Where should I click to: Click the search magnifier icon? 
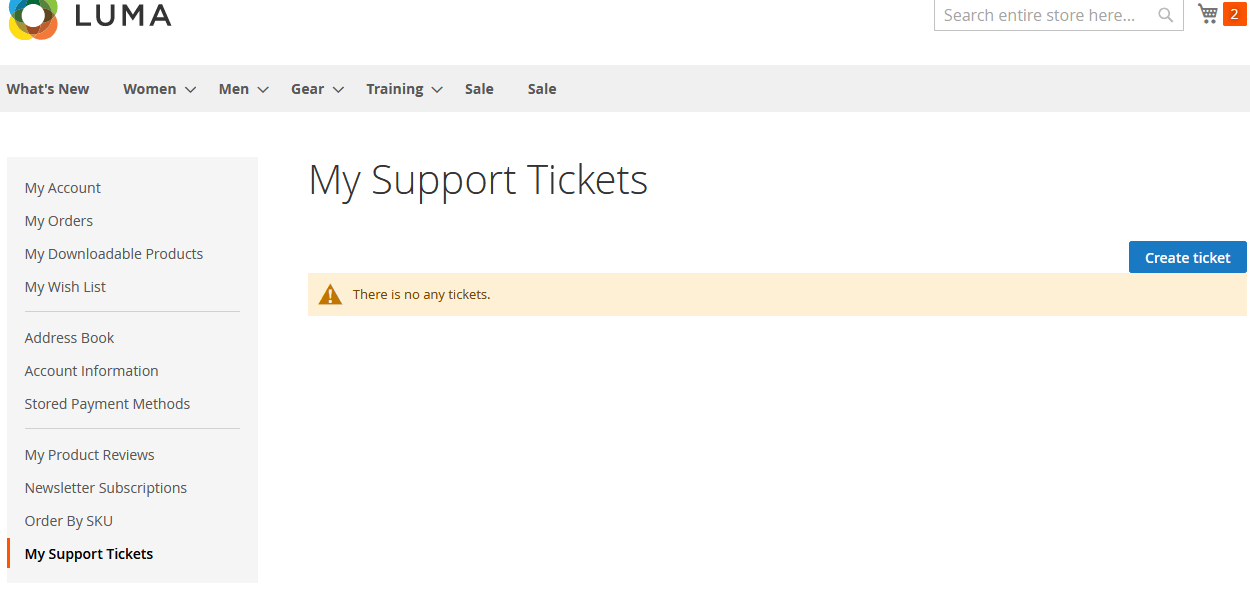[1165, 15]
